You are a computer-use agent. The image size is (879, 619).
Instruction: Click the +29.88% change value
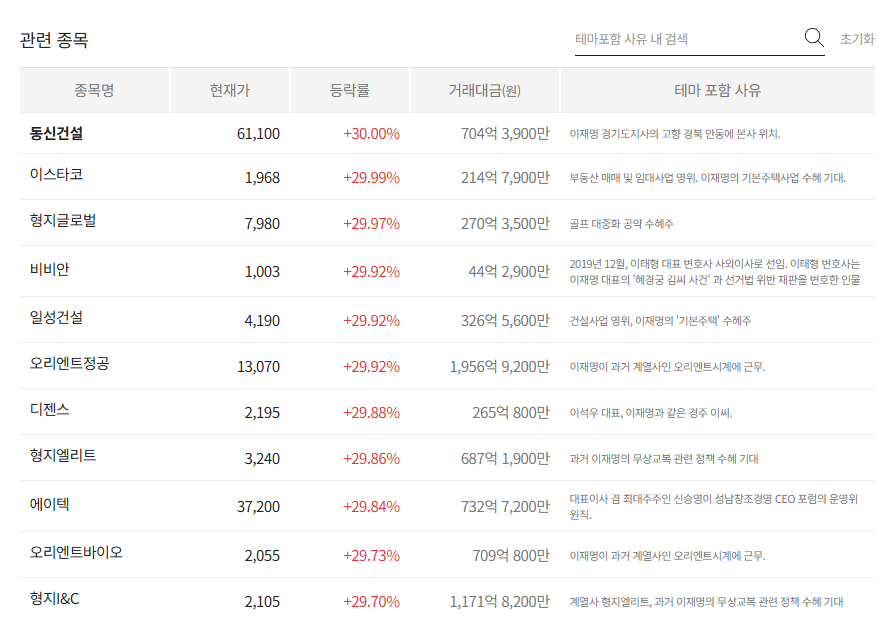click(372, 413)
